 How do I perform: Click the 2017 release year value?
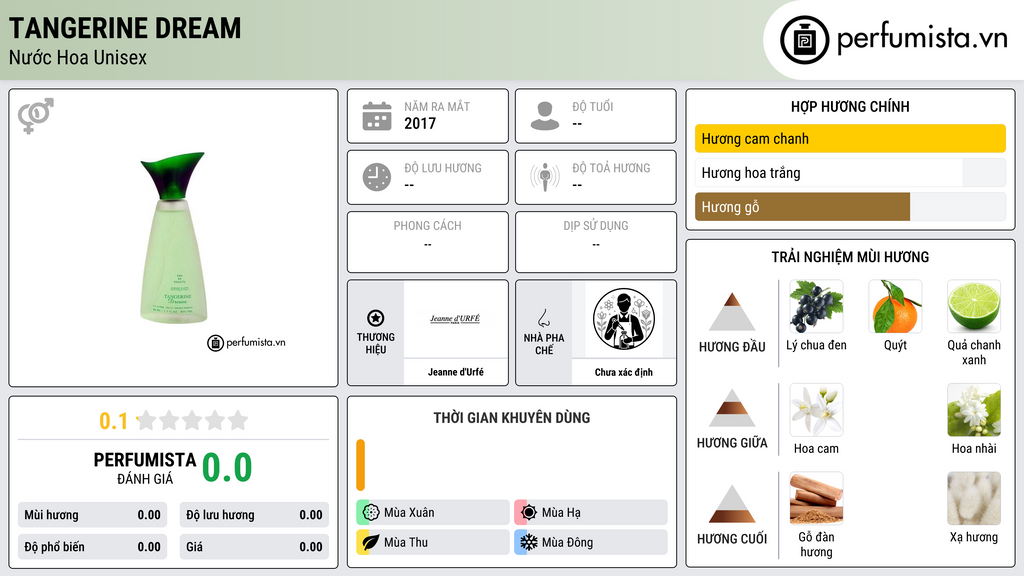[x=420, y=123]
